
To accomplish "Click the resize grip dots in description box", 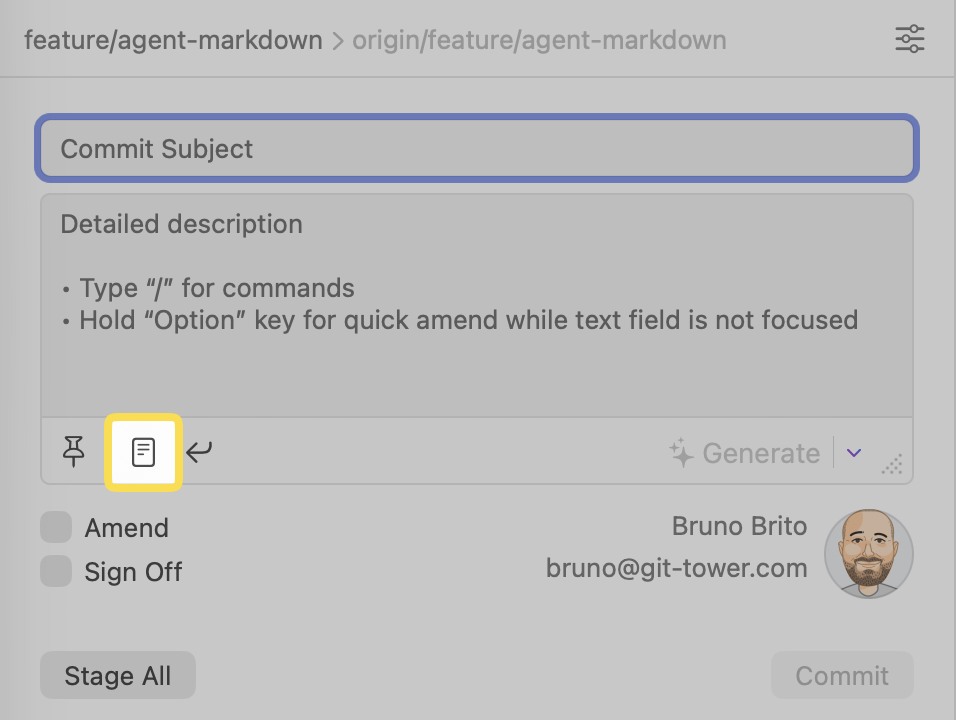I will coord(893,465).
